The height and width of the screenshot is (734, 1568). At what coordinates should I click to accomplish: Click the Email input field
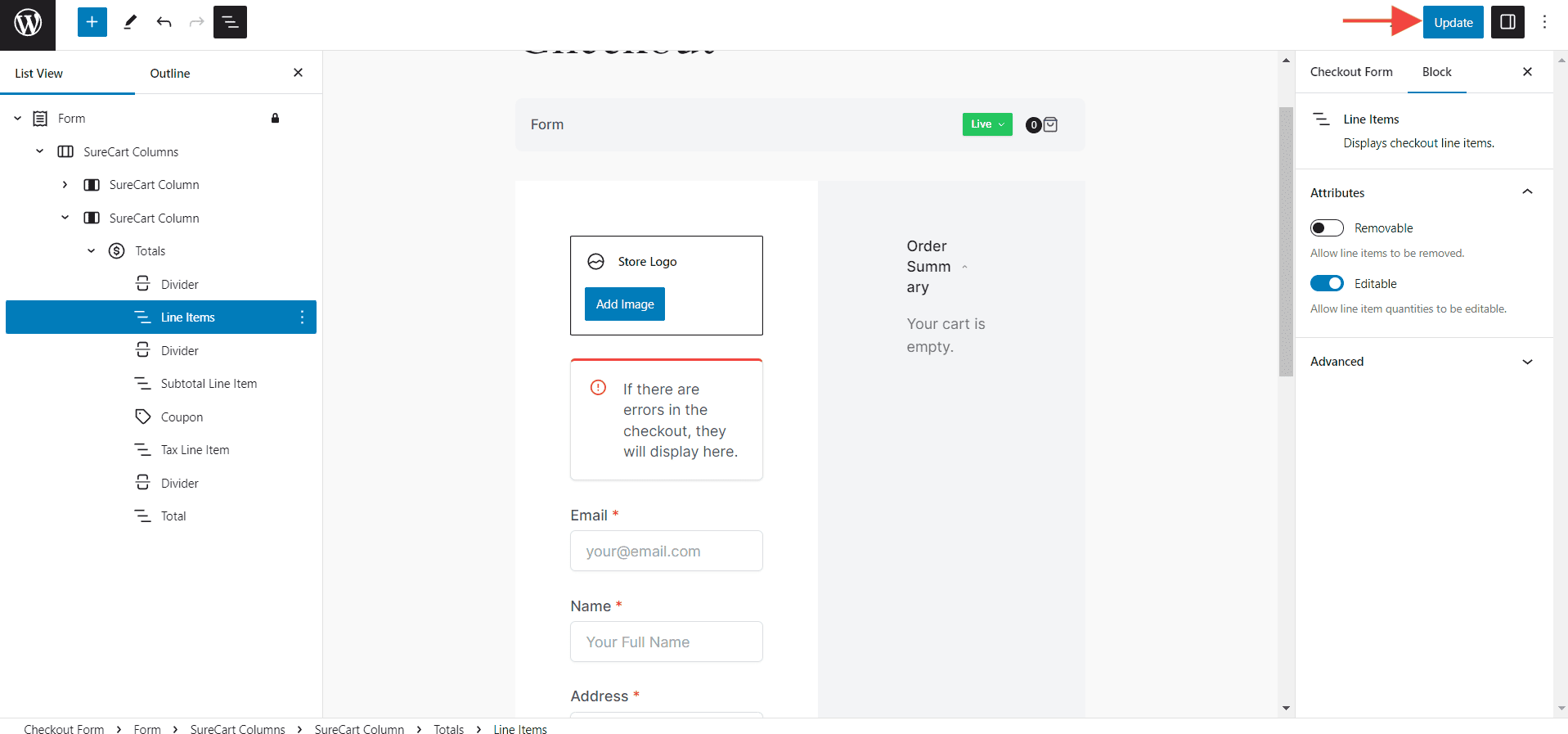[x=667, y=552]
